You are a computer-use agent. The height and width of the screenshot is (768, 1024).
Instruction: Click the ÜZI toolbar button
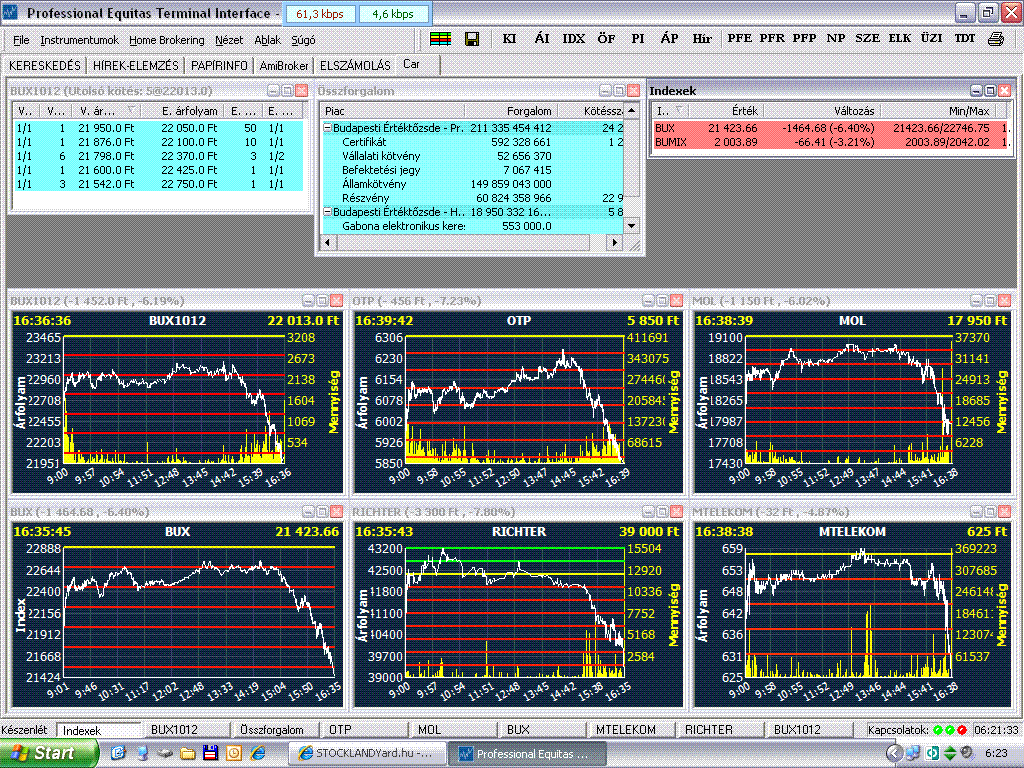click(x=931, y=39)
